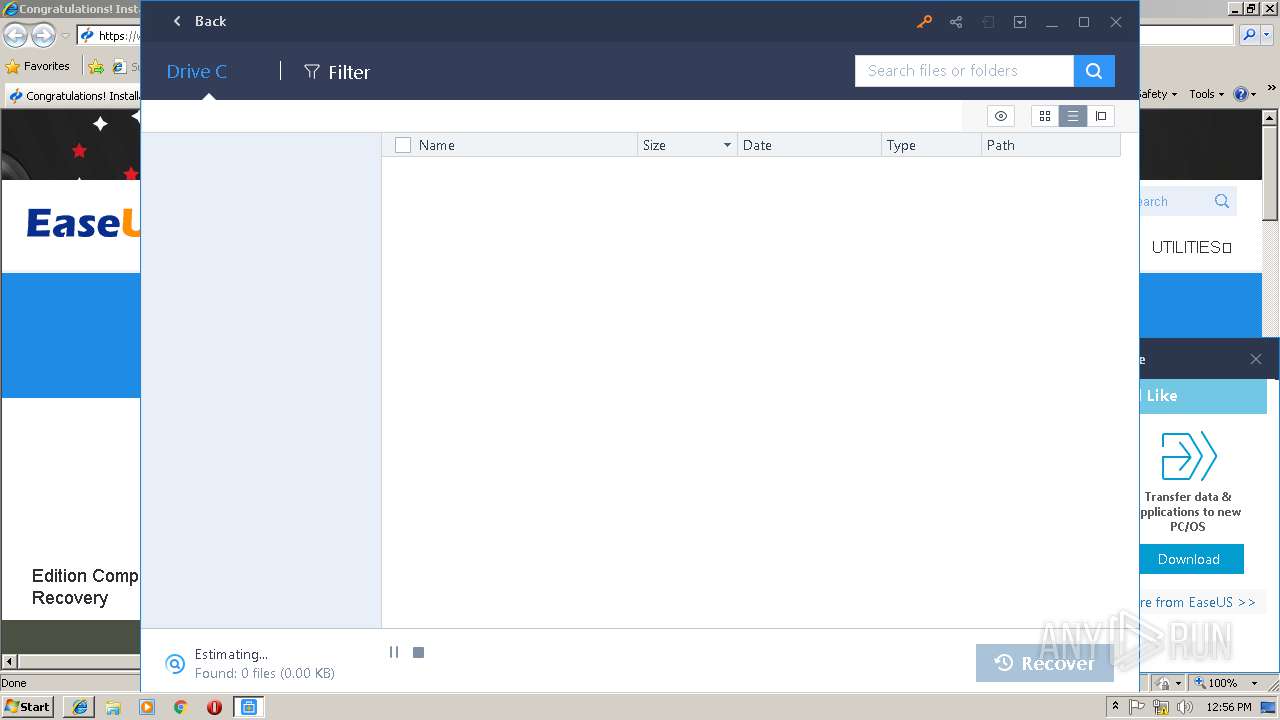Click the Action Center flag icon
This screenshot has height=720, width=1280.
(x=1138, y=707)
